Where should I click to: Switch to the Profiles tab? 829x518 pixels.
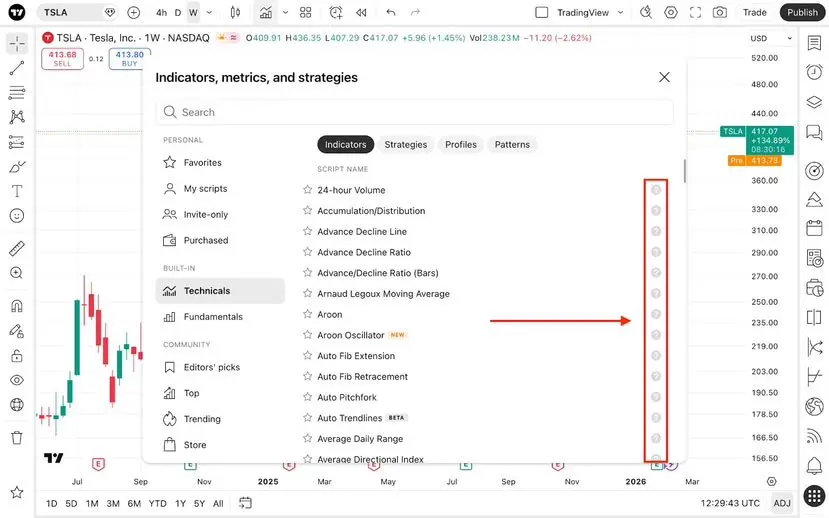coord(460,145)
